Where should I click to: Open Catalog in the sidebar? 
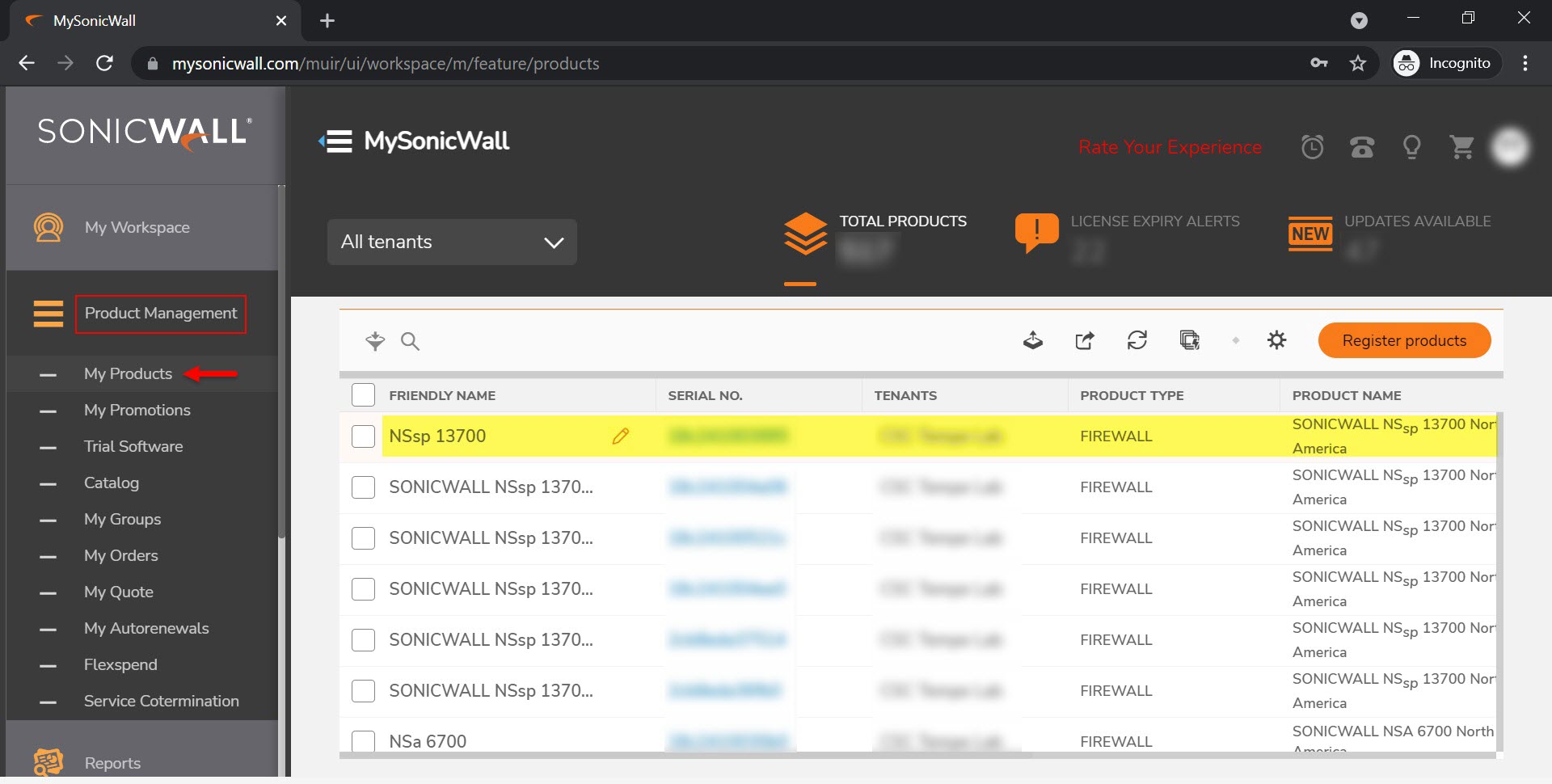(x=112, y=483)
